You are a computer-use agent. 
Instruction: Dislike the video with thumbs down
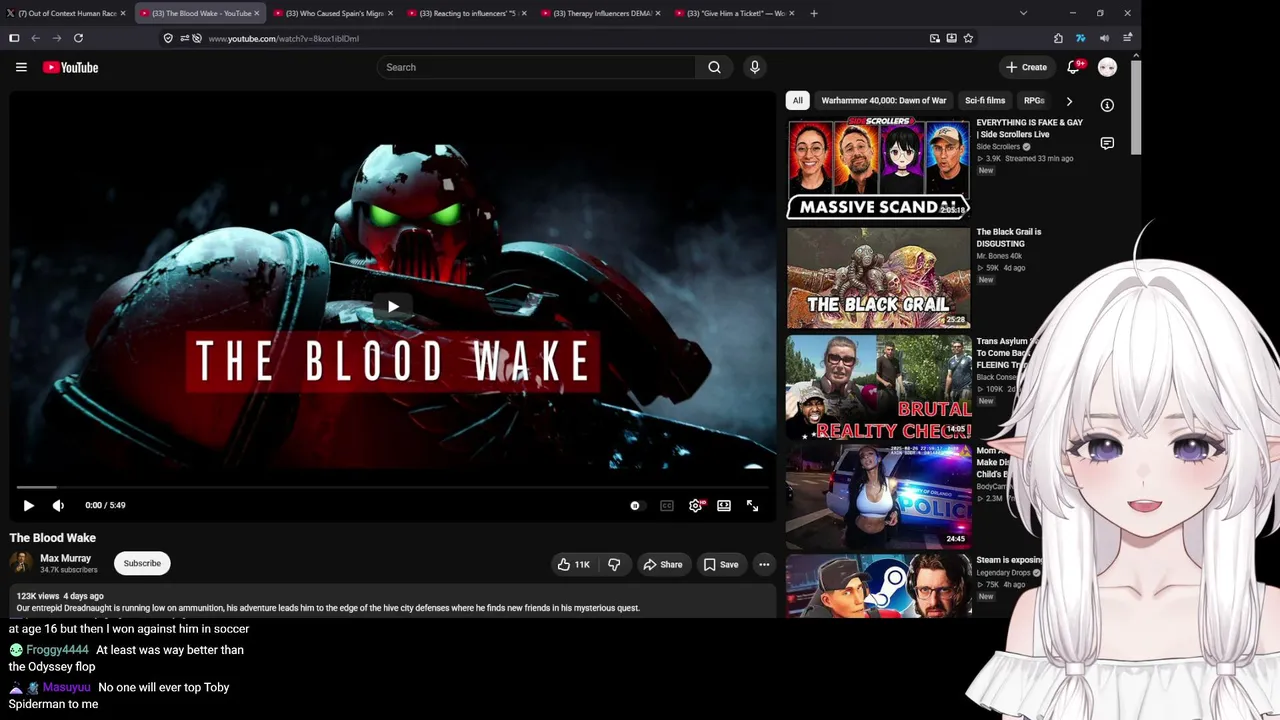click(614, 564)
